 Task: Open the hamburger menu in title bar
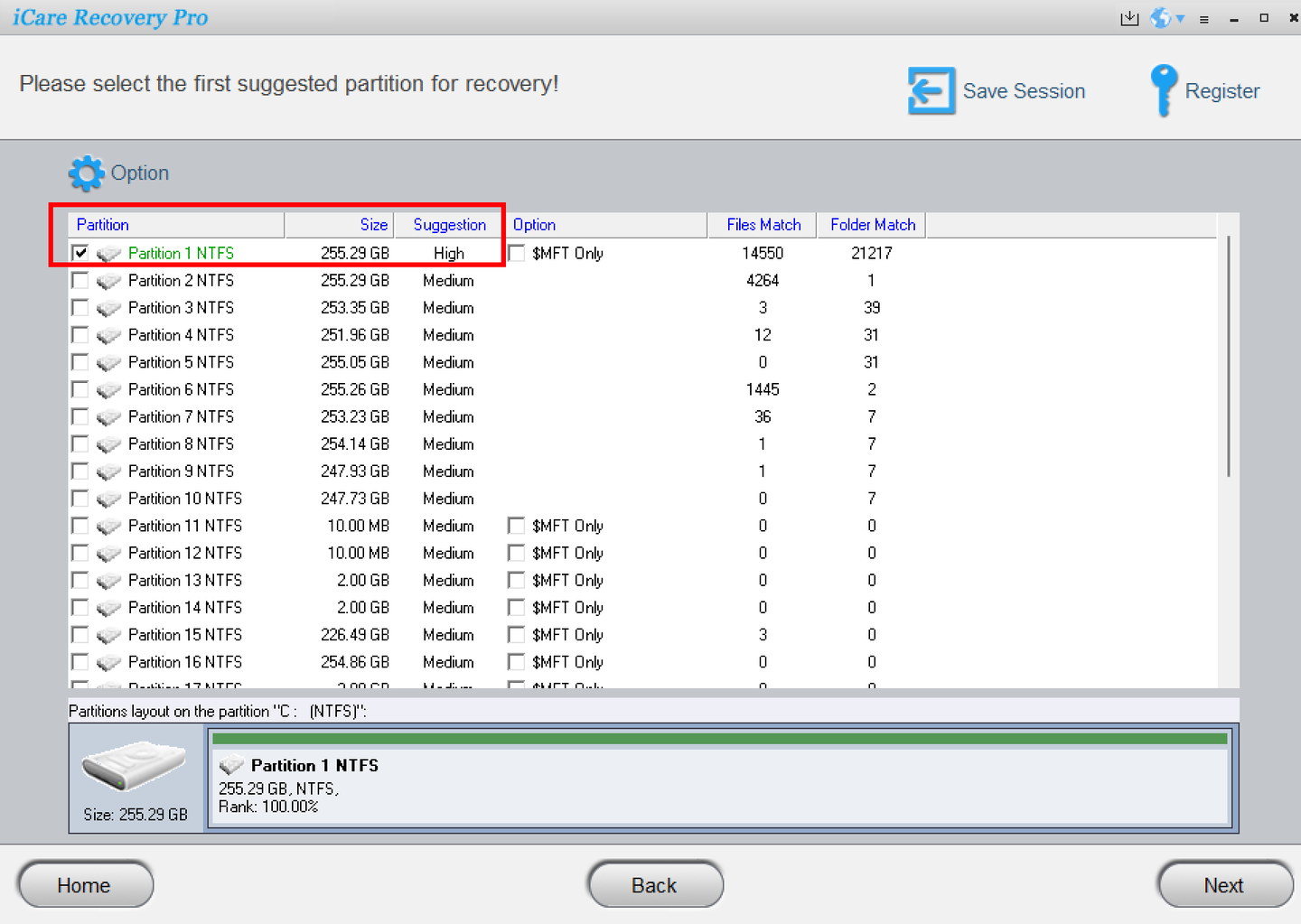click(x=1203, y=17)
